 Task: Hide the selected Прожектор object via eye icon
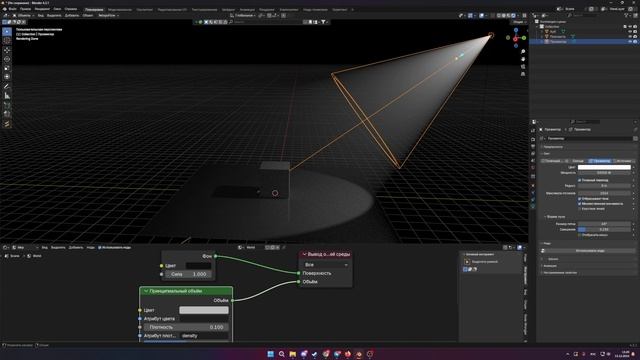tap(630, 42)
